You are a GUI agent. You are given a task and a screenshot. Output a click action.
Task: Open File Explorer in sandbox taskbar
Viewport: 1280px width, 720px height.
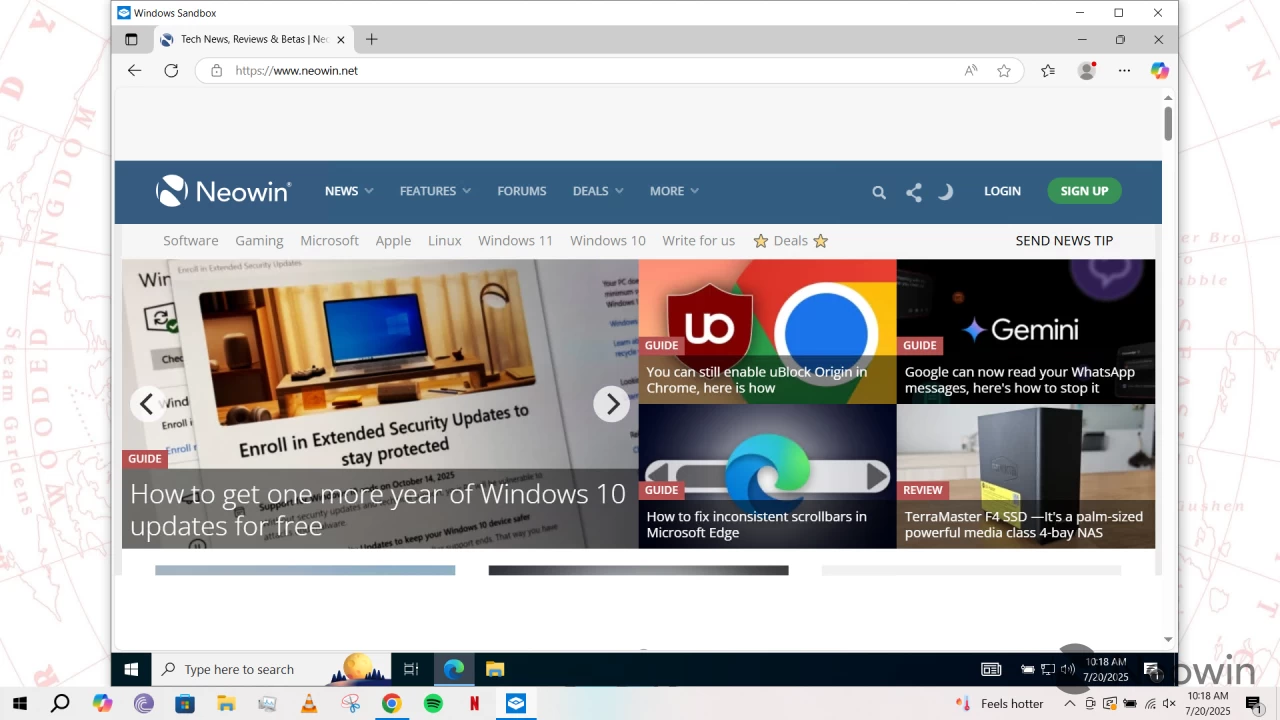tap(495, 669)
